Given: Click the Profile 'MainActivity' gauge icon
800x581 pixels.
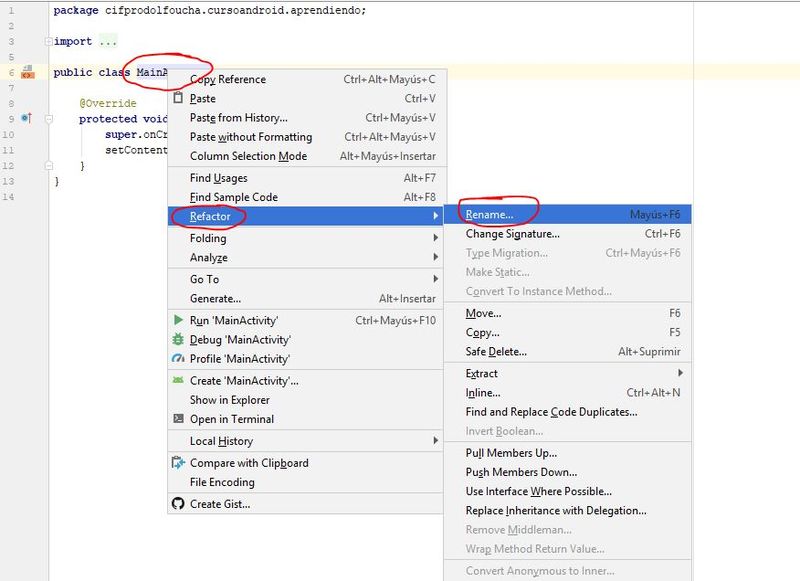Looking at the screenshot, I should click(178, 359).
